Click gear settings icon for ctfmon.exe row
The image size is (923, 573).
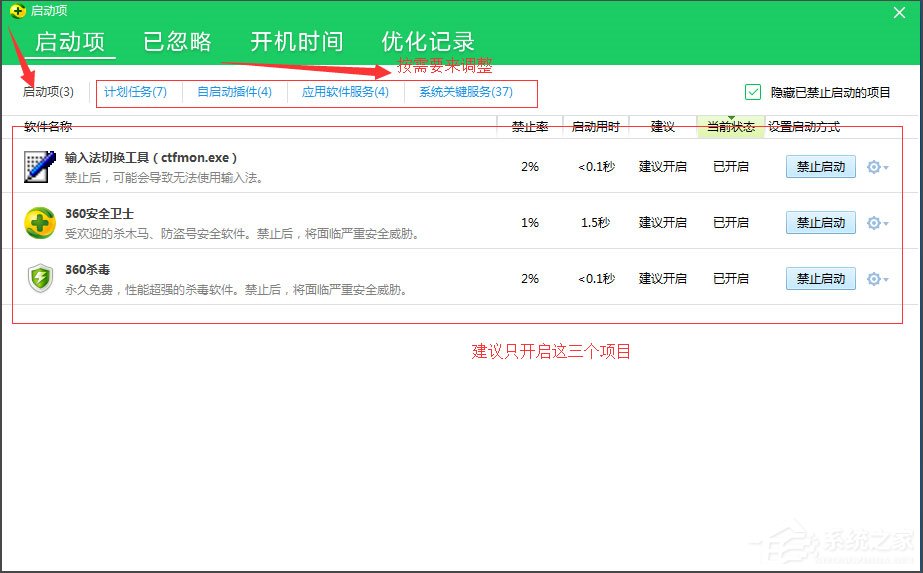pos(874,167)
